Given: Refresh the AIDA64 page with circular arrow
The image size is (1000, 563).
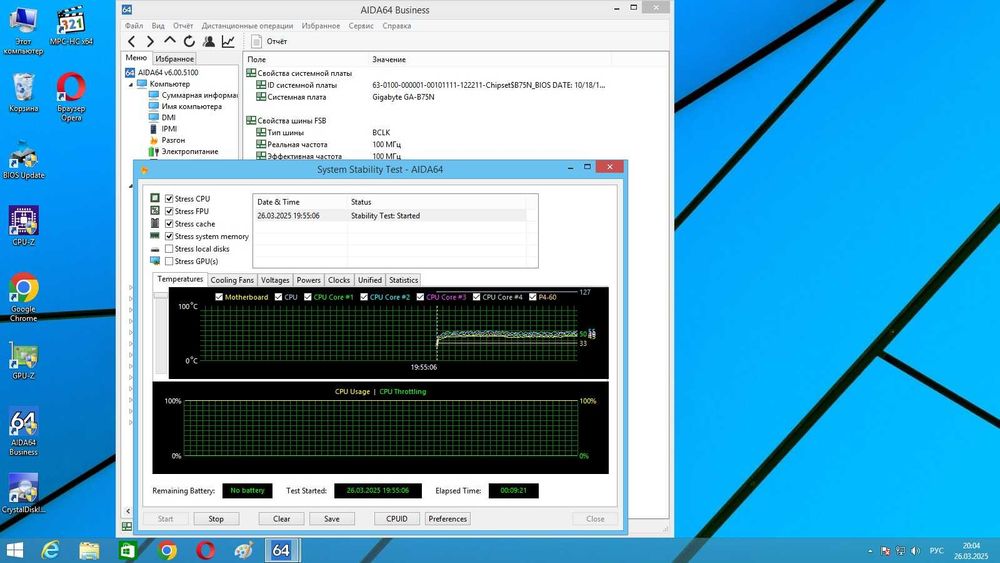Looking at the screenshot, I should coord(189,41).
